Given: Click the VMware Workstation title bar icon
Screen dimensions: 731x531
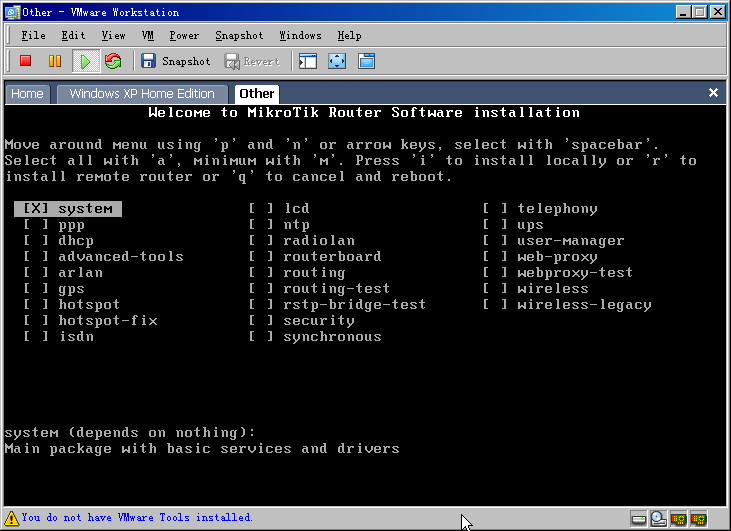Looking at the screenshot, I should (x=13, y=12).
